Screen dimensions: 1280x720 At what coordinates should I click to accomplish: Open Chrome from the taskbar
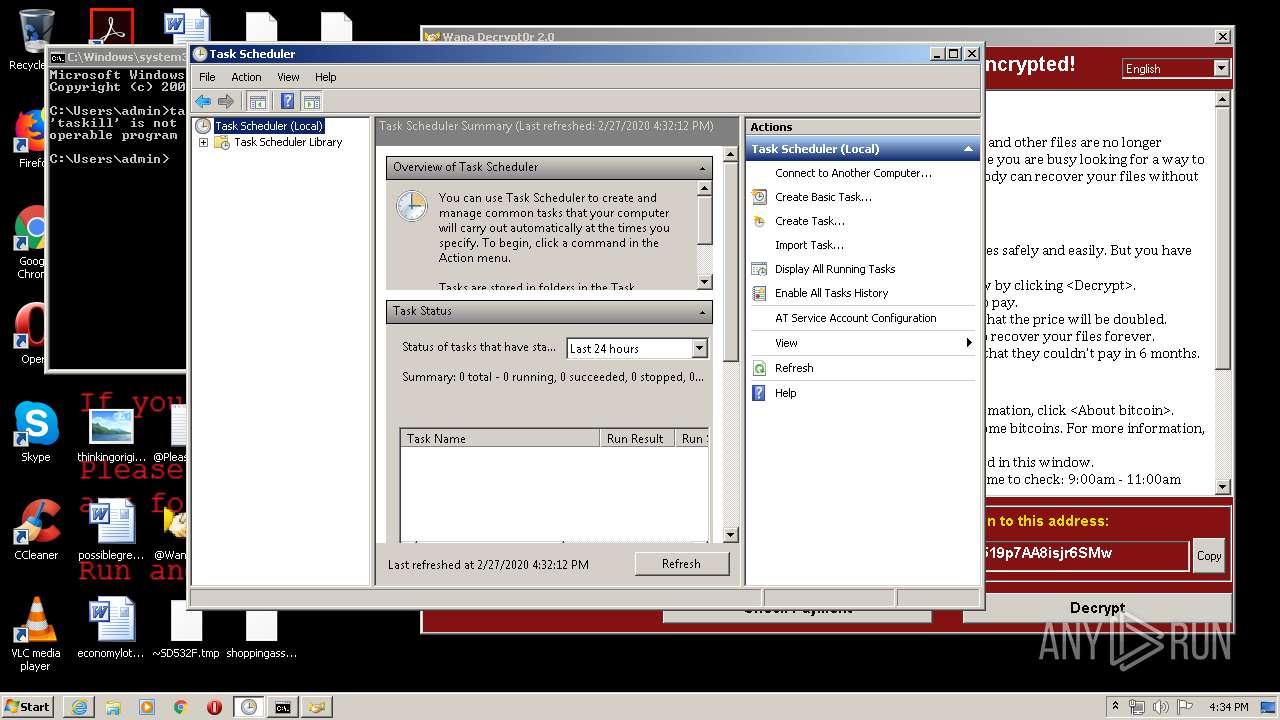coord(181,707)
